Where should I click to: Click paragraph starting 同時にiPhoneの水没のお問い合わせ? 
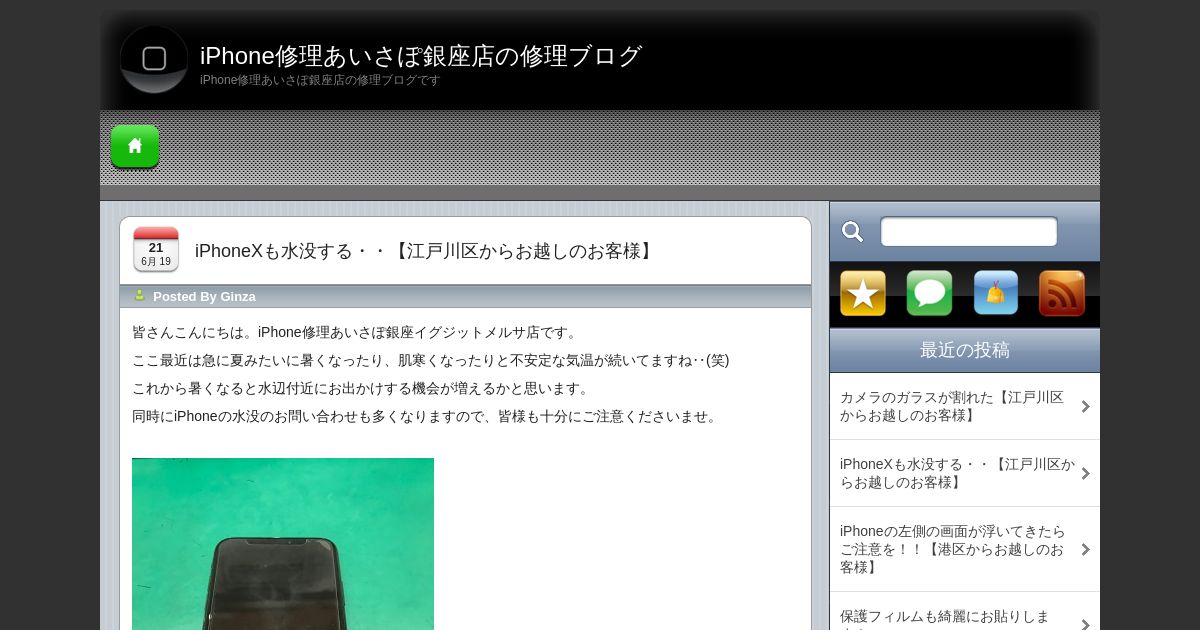tap(427, 416)
